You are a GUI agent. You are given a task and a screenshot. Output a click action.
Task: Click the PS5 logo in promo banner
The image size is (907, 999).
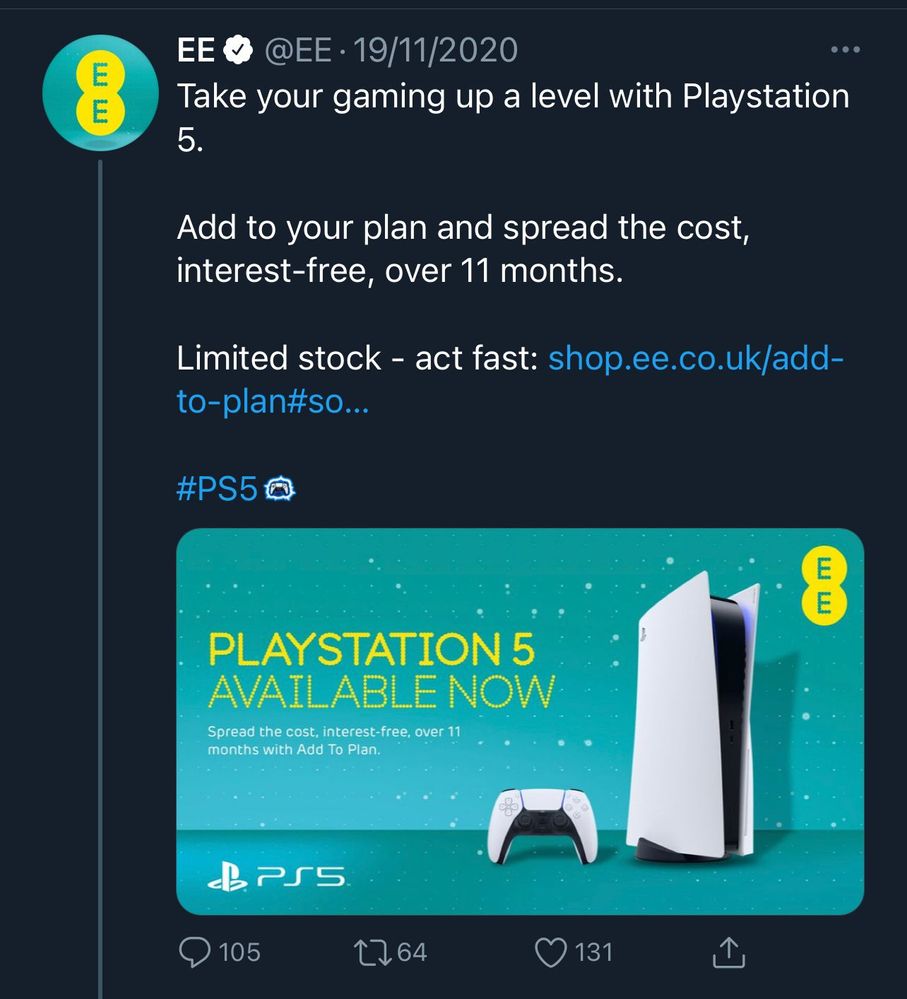click(x=276, y=877)
